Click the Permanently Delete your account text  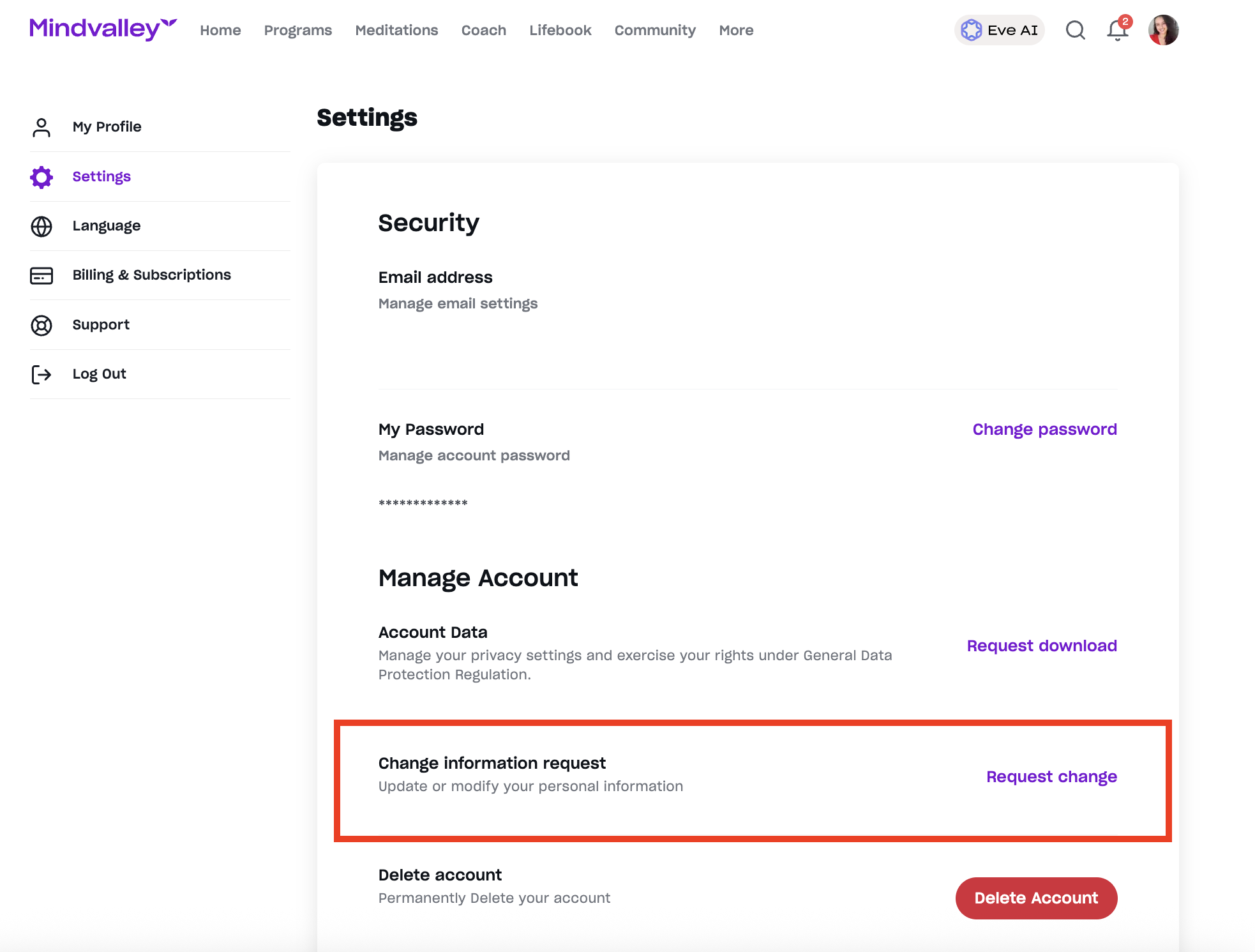tap(495, 898)
